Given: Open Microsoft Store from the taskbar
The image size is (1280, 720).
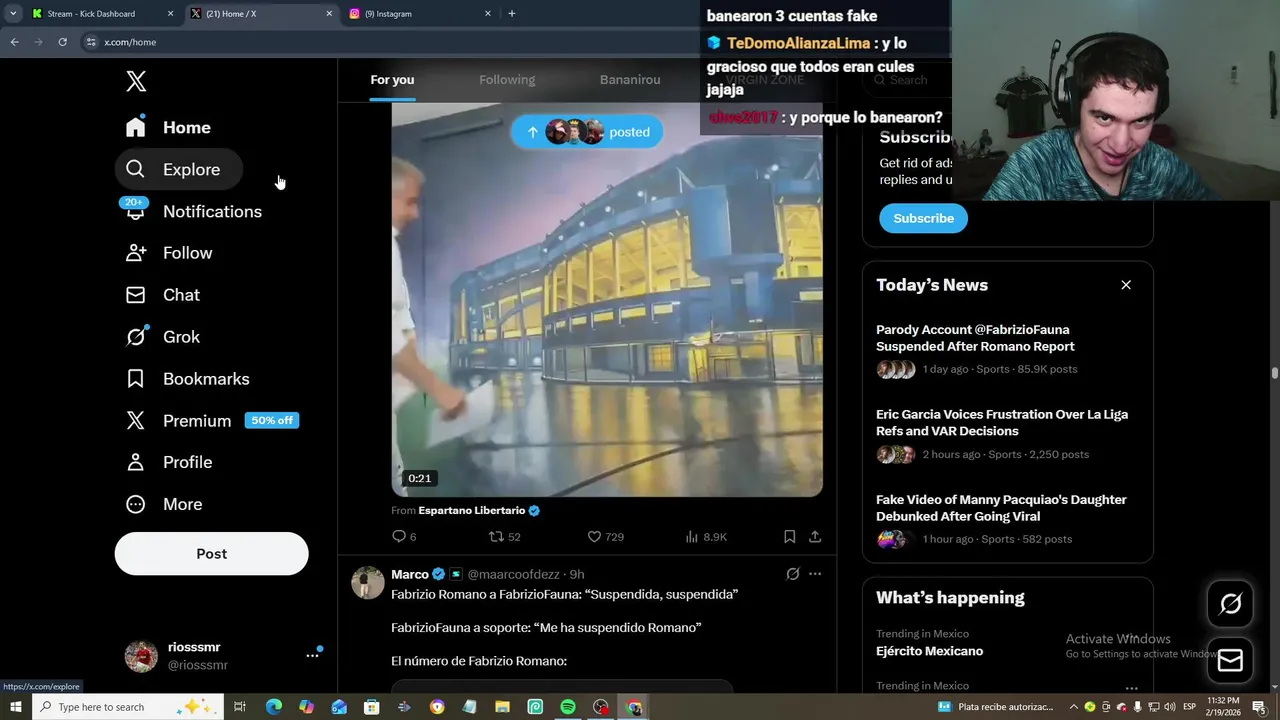Looking at the screenshot, I should coord(371,707).
